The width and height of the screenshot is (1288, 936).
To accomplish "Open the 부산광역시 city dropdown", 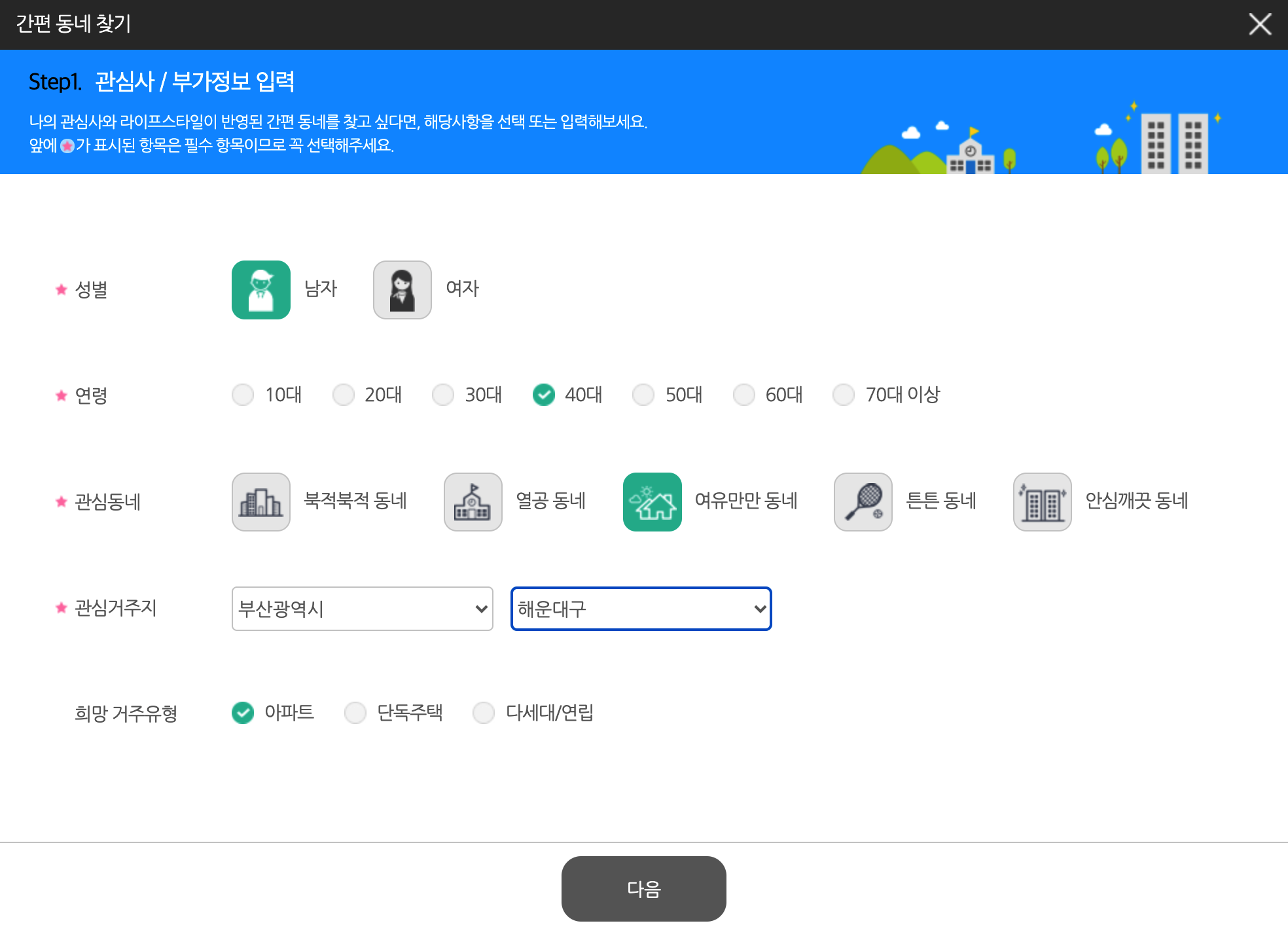I will click(x=362, y=609).
